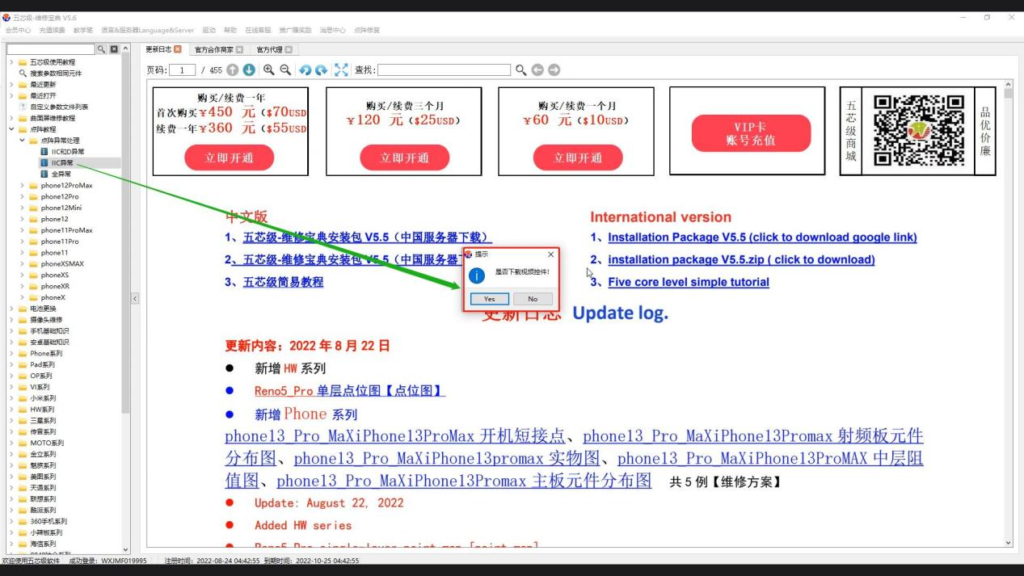Click the page number input field

click(182, 70)
